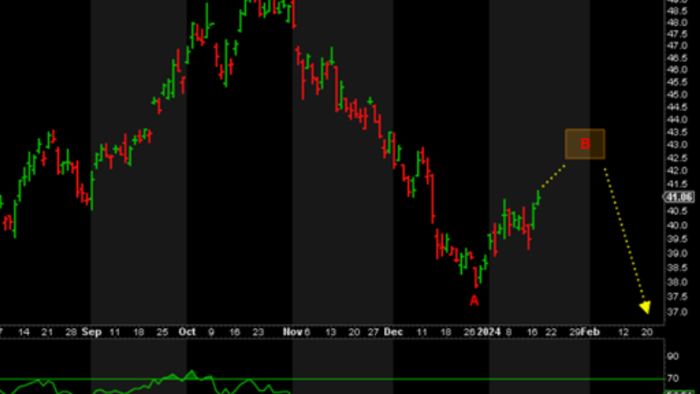
Task: Select the 42.0 price axis label
Action: click(677, 171)
